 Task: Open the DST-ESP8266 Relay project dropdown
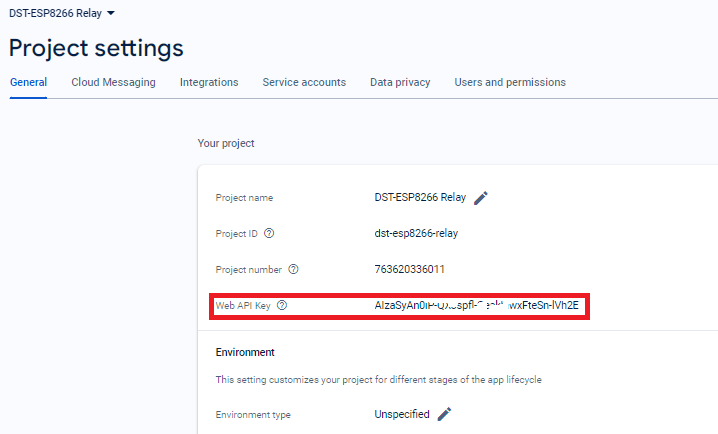click(x=62, y=13)
